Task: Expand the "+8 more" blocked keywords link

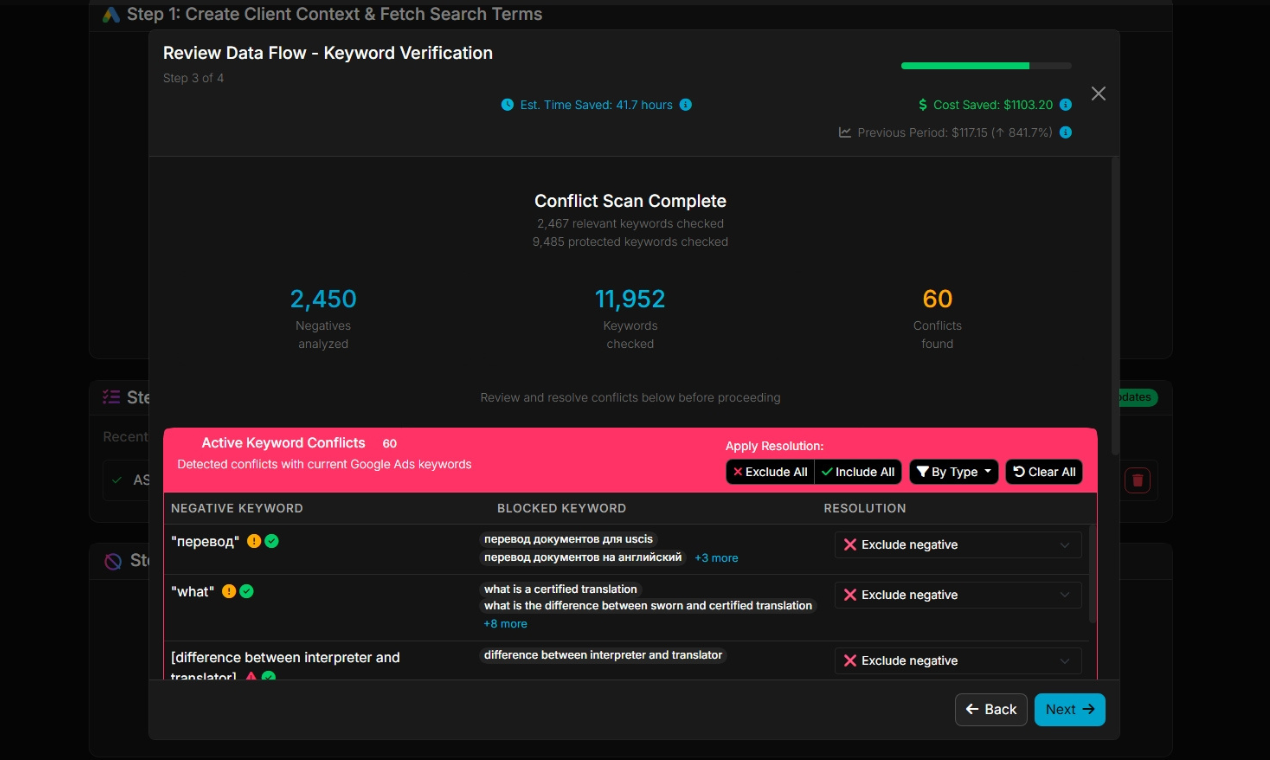Action: click(505, 624)
